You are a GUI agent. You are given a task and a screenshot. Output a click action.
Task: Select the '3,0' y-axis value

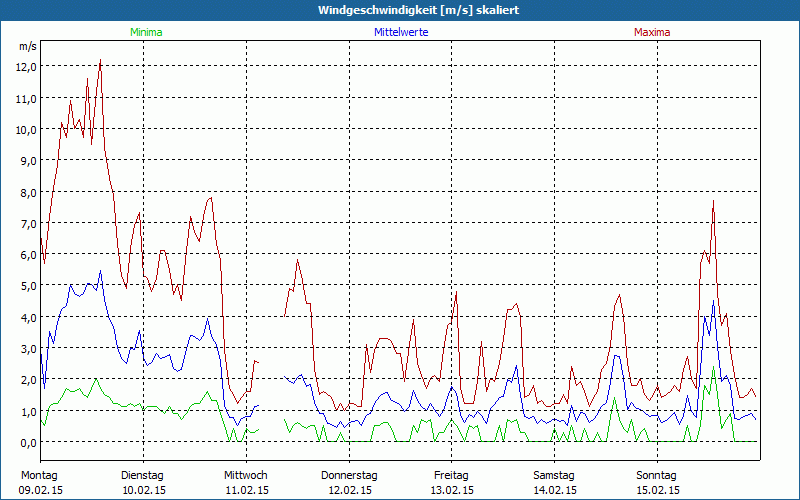tap(29, 348)
